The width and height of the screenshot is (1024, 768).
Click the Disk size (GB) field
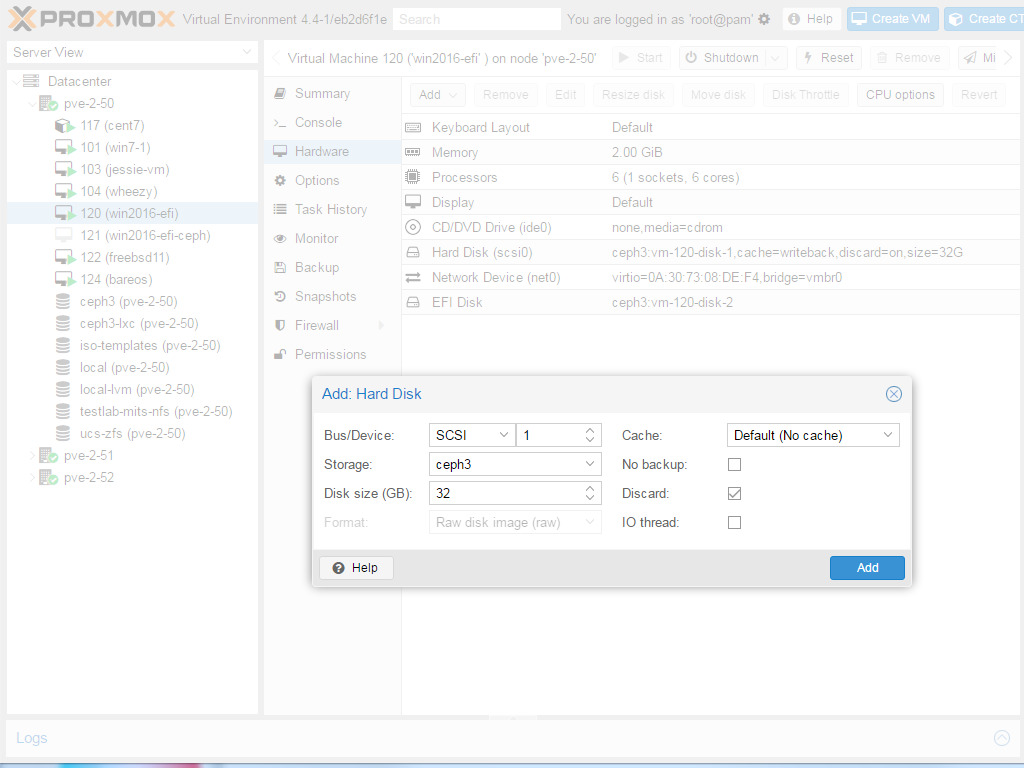click(515, 493)
